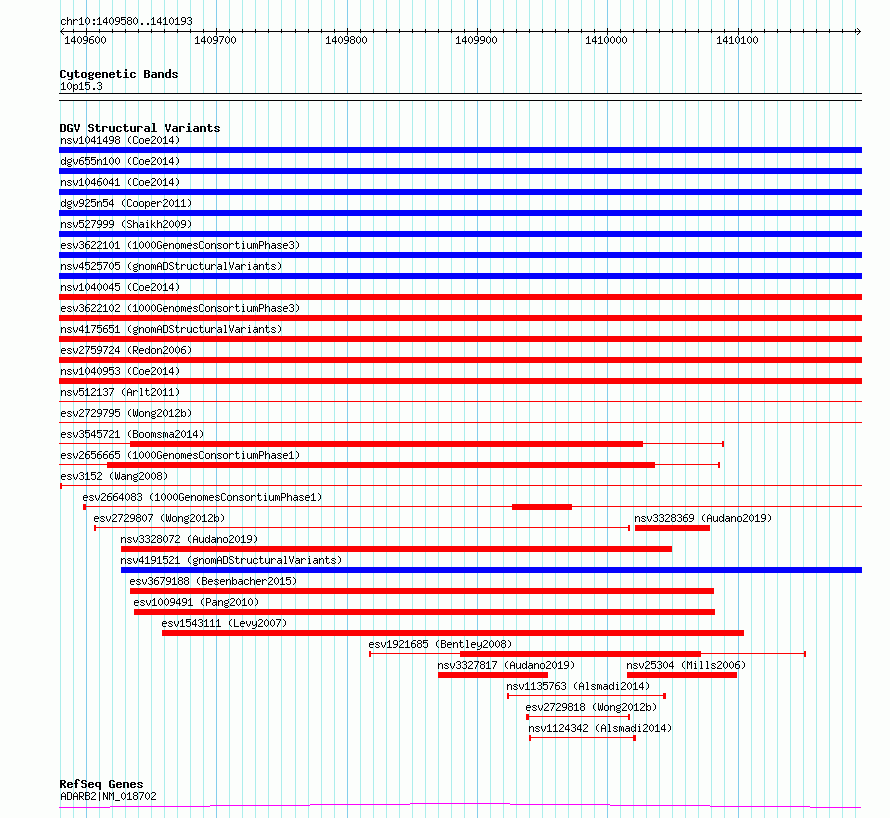Click nsv25304 (Mills2006) variant label

pos(686,665)
